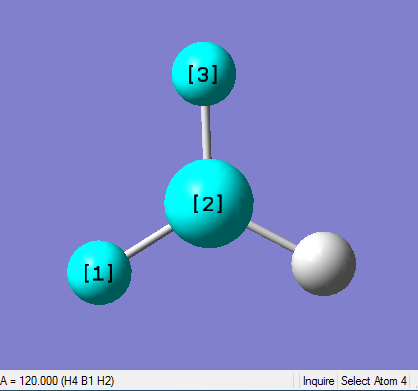Click the angle readout 'A = 120.000 (H4 B1 H2)'
The height and width of the screenshot is (391, 418).
coord(57,381)
